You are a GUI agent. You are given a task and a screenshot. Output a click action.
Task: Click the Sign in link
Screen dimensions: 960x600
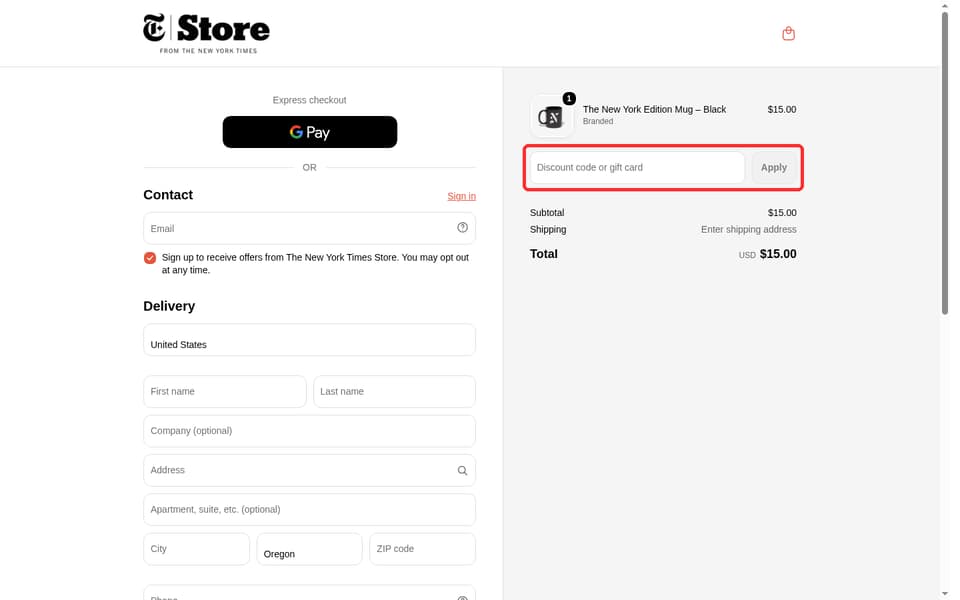(x=461, y=196)
